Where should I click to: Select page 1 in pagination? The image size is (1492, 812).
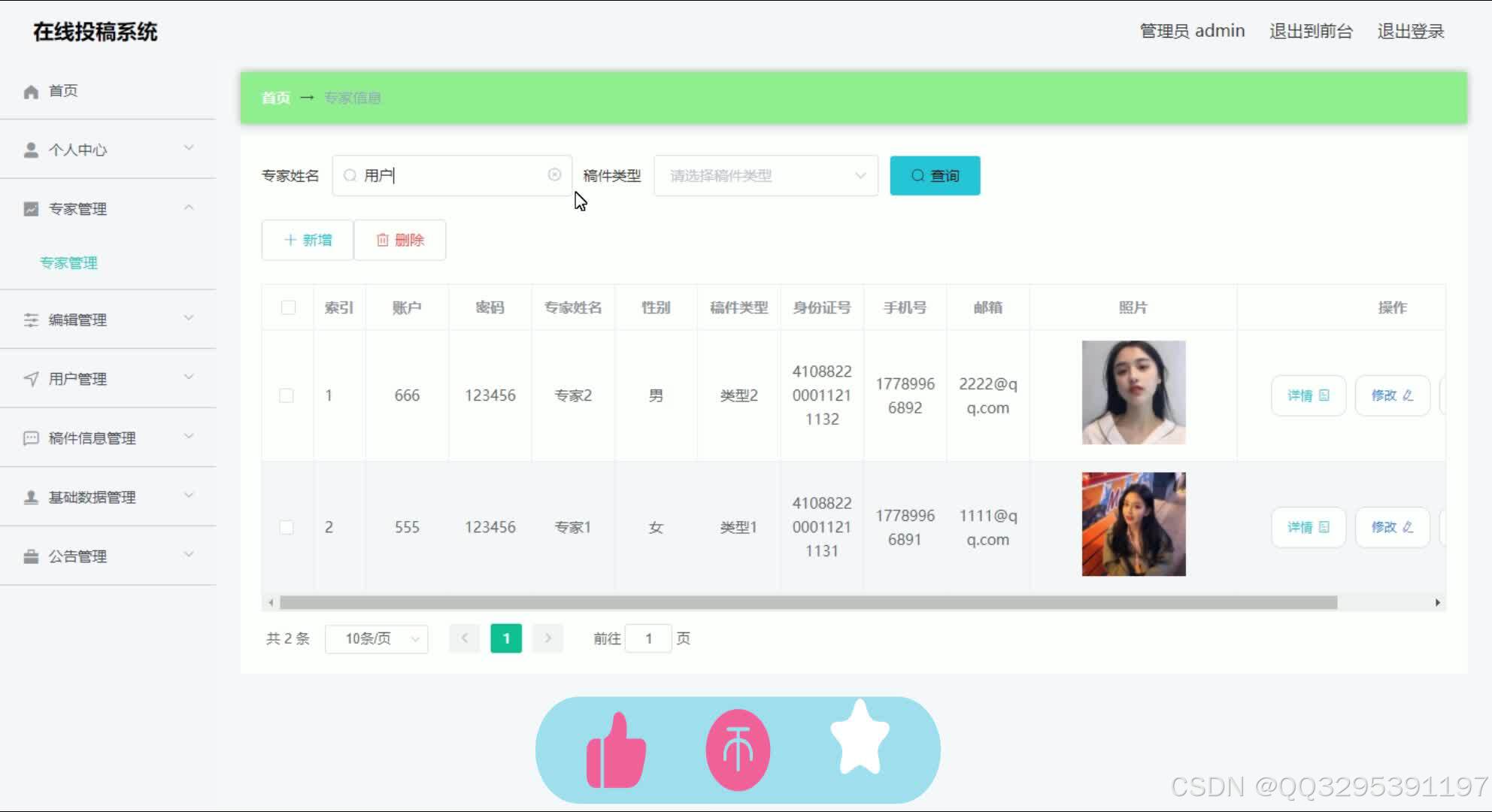click(x=506, y=638)
